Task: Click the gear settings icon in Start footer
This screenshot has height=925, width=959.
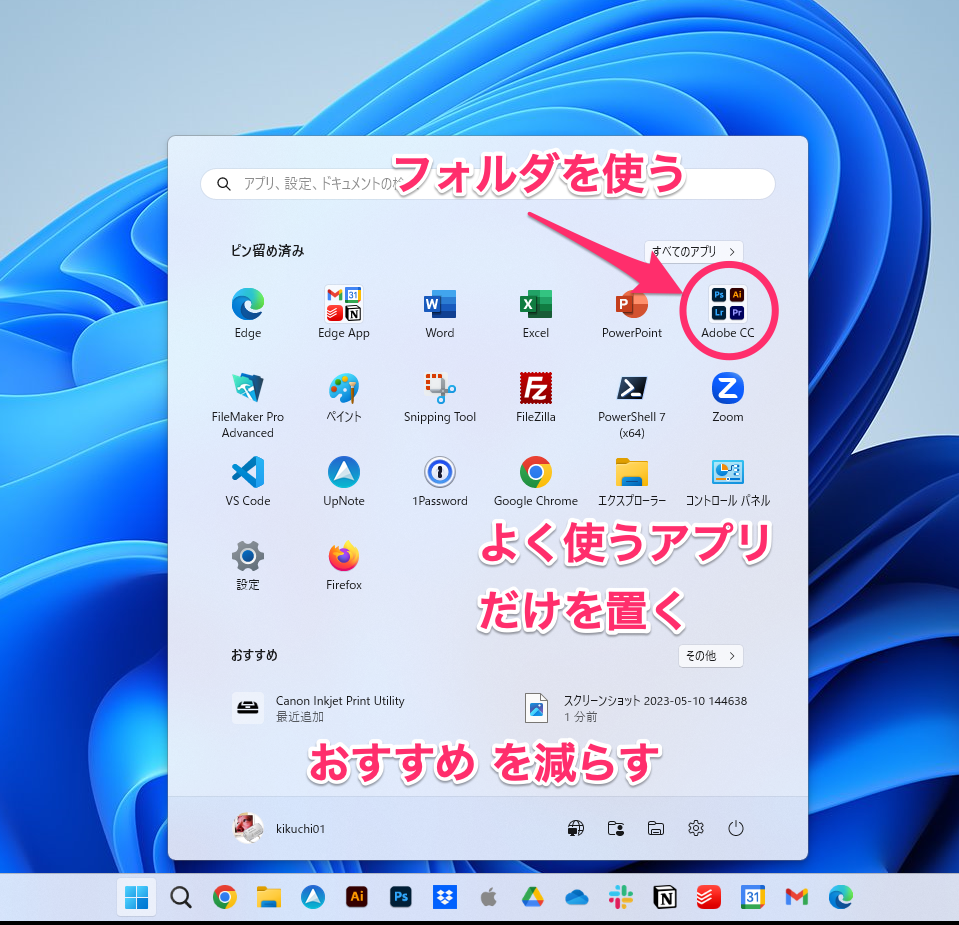Action: tap(696, 828)
